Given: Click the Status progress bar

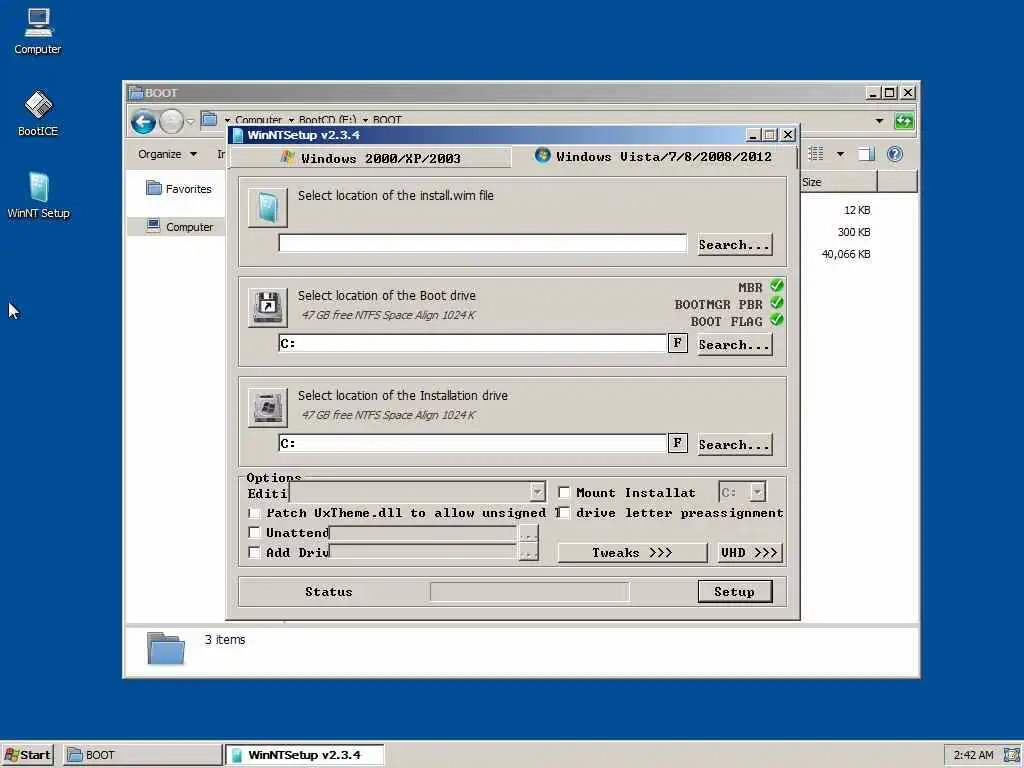Looking at the screenshot, I should tap(530, 592).
